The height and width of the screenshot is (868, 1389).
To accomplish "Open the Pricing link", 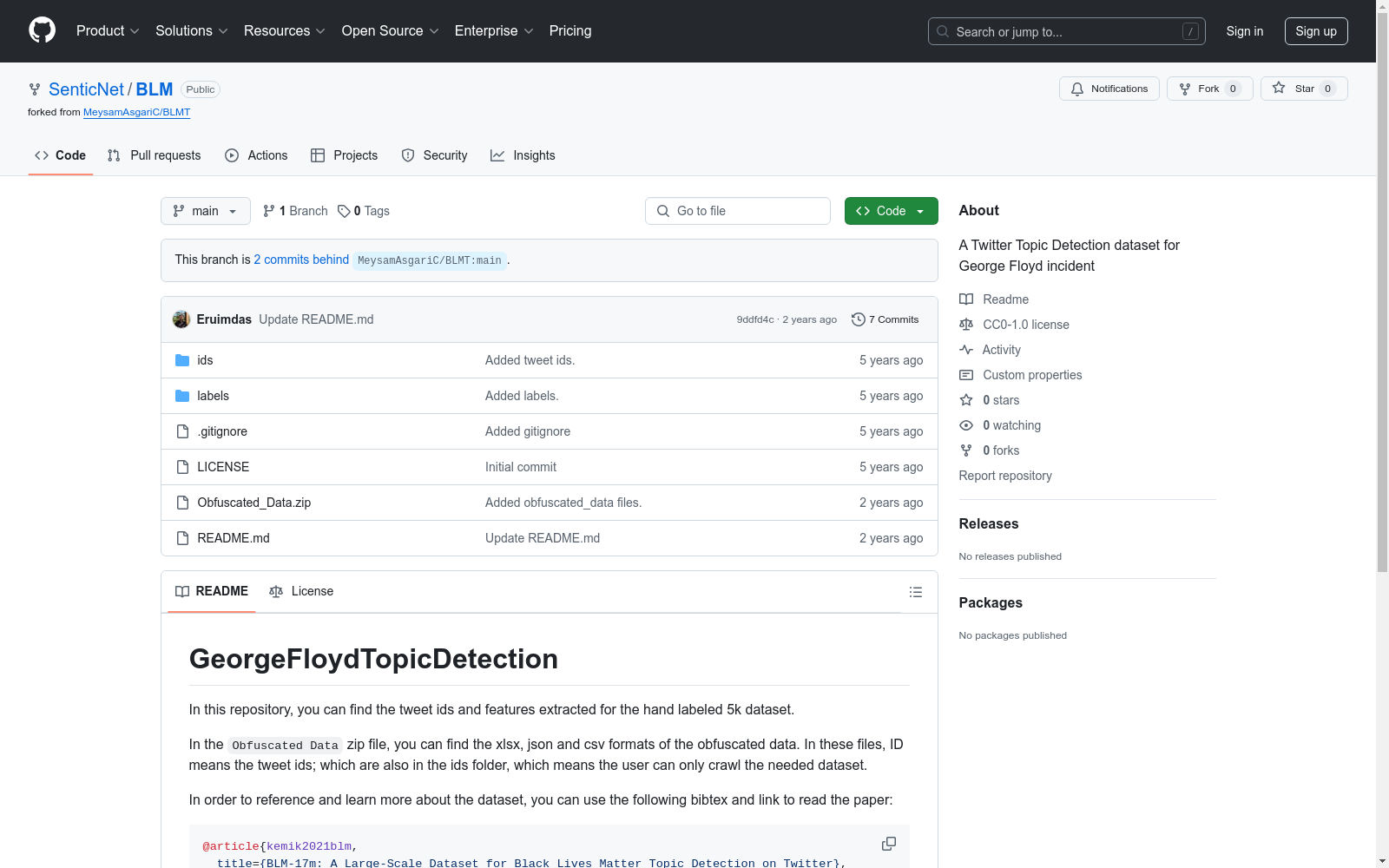I will [570, 31].
